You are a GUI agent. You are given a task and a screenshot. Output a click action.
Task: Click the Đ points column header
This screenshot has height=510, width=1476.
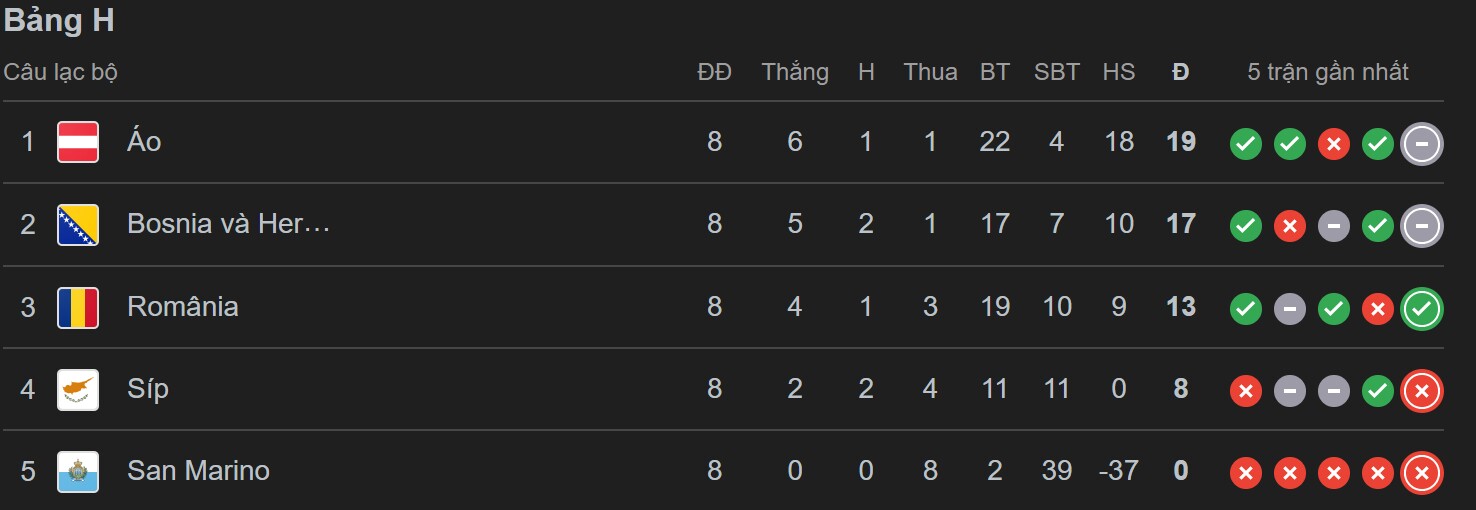pos(1181,72)
